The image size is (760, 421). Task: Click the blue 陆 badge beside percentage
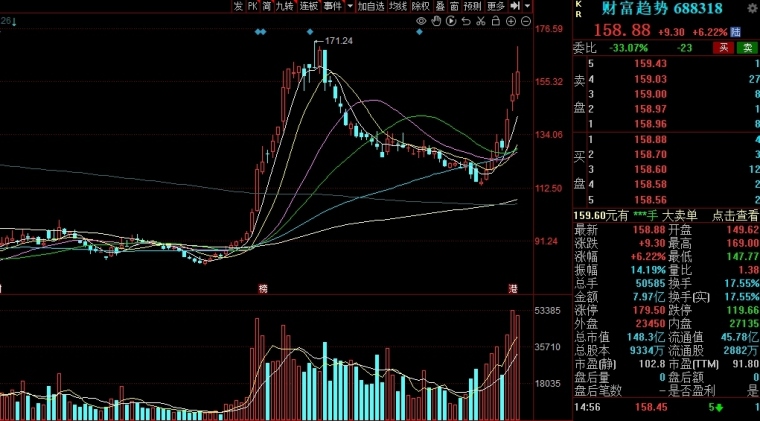click(736, 32)
